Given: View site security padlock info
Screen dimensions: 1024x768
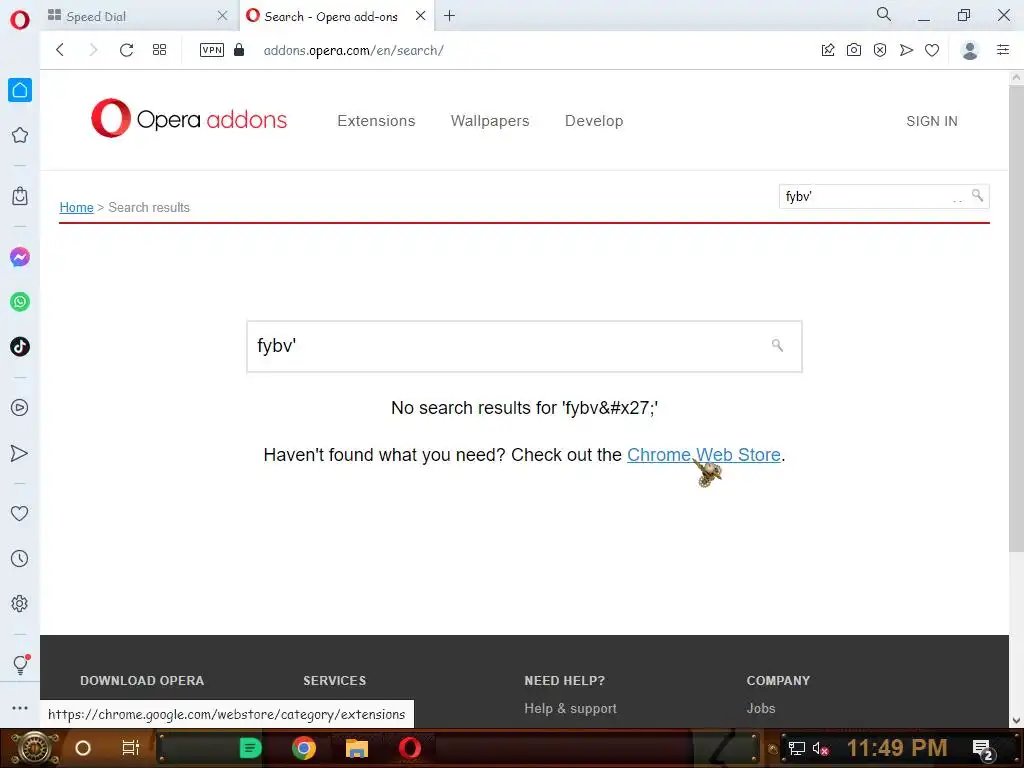Looking at the screenshot, I should pos(239,50).
